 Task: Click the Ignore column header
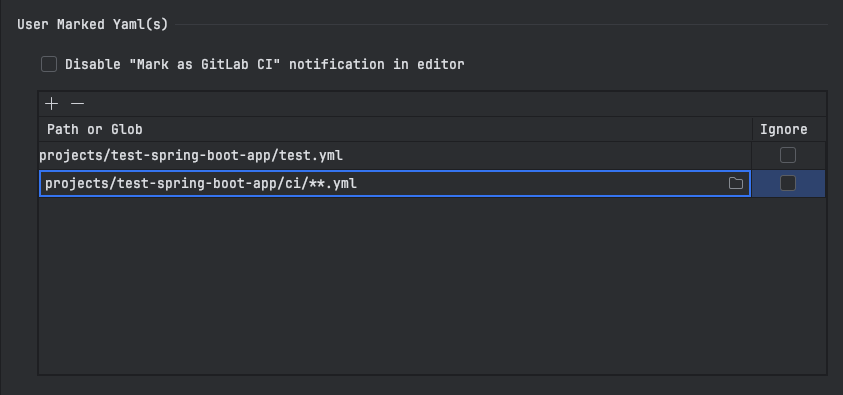pos(783,130)
